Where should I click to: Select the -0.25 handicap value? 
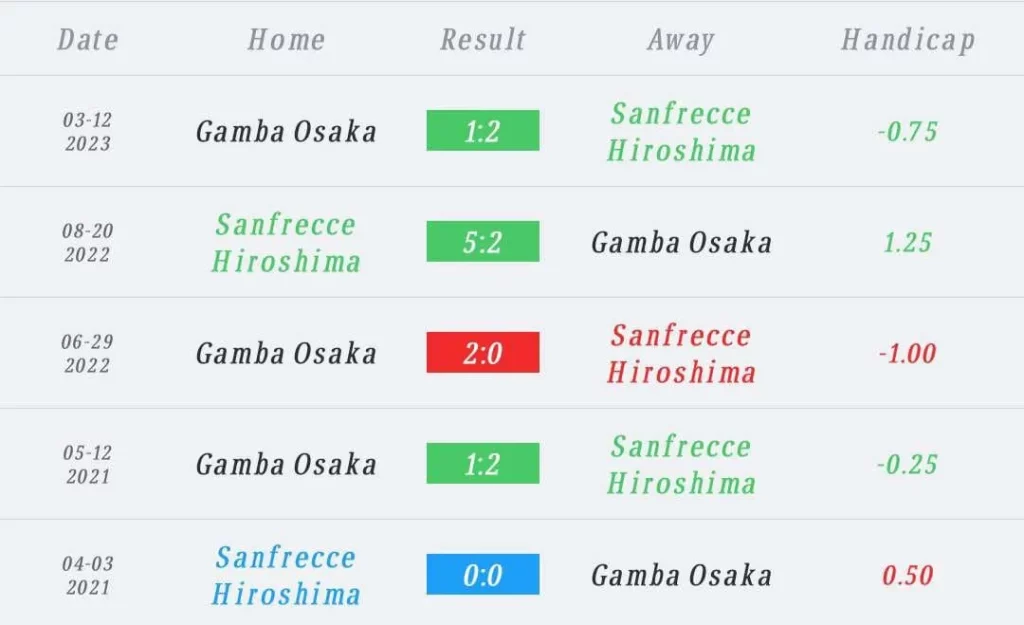point(907,465)
